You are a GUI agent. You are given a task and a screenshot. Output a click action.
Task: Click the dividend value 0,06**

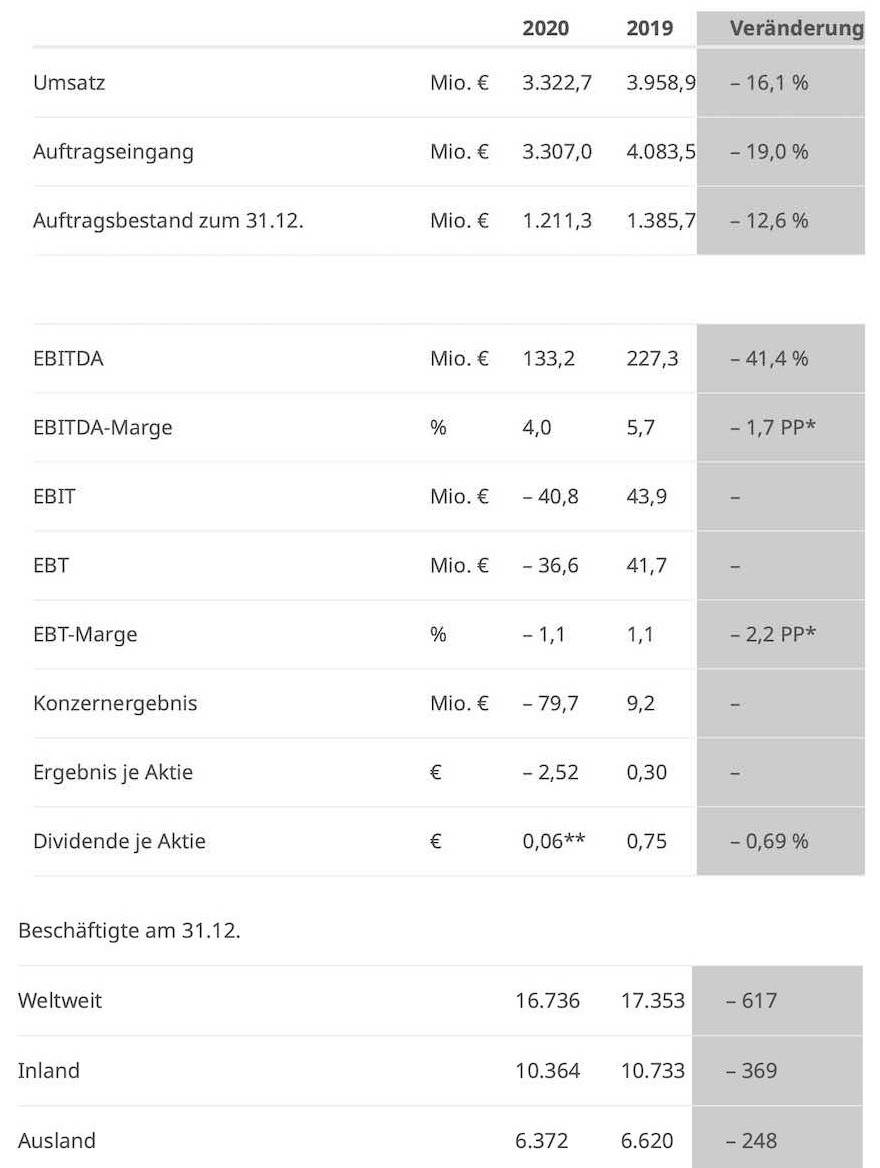click(553, 841)
